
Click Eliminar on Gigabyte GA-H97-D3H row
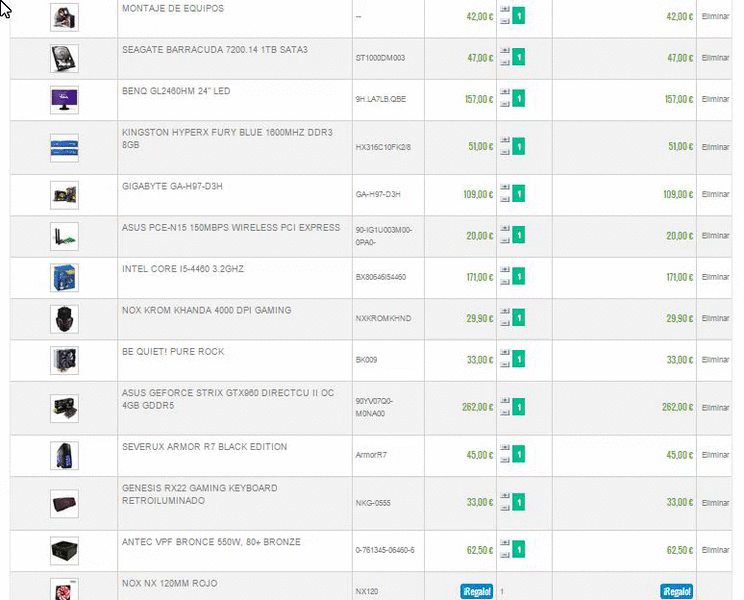[x=715, y=194]
